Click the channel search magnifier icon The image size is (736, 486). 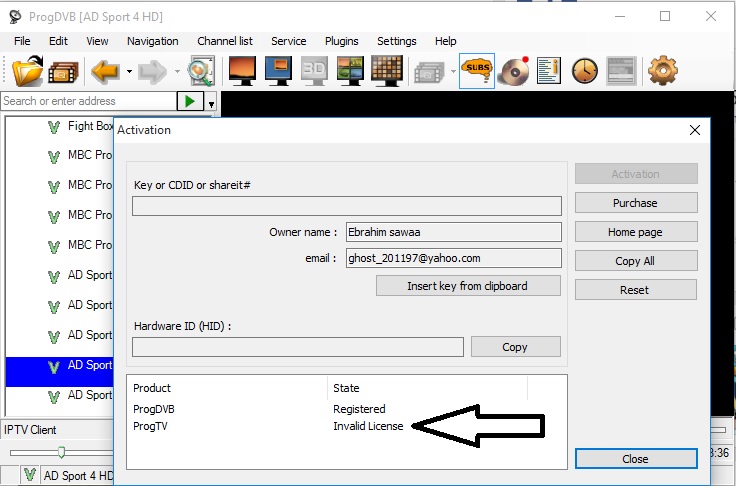(201, 71)
